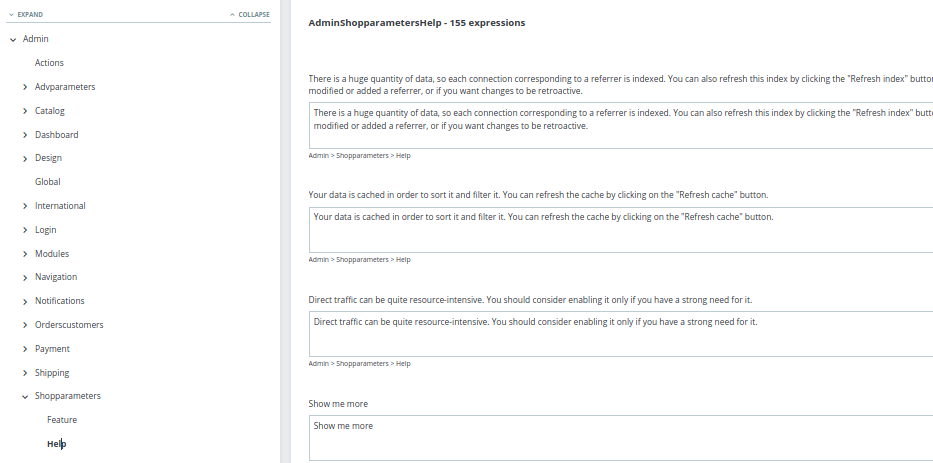
Task: Focus the "Direct traffic" translation textarea
Action: (x=620, y=334)
